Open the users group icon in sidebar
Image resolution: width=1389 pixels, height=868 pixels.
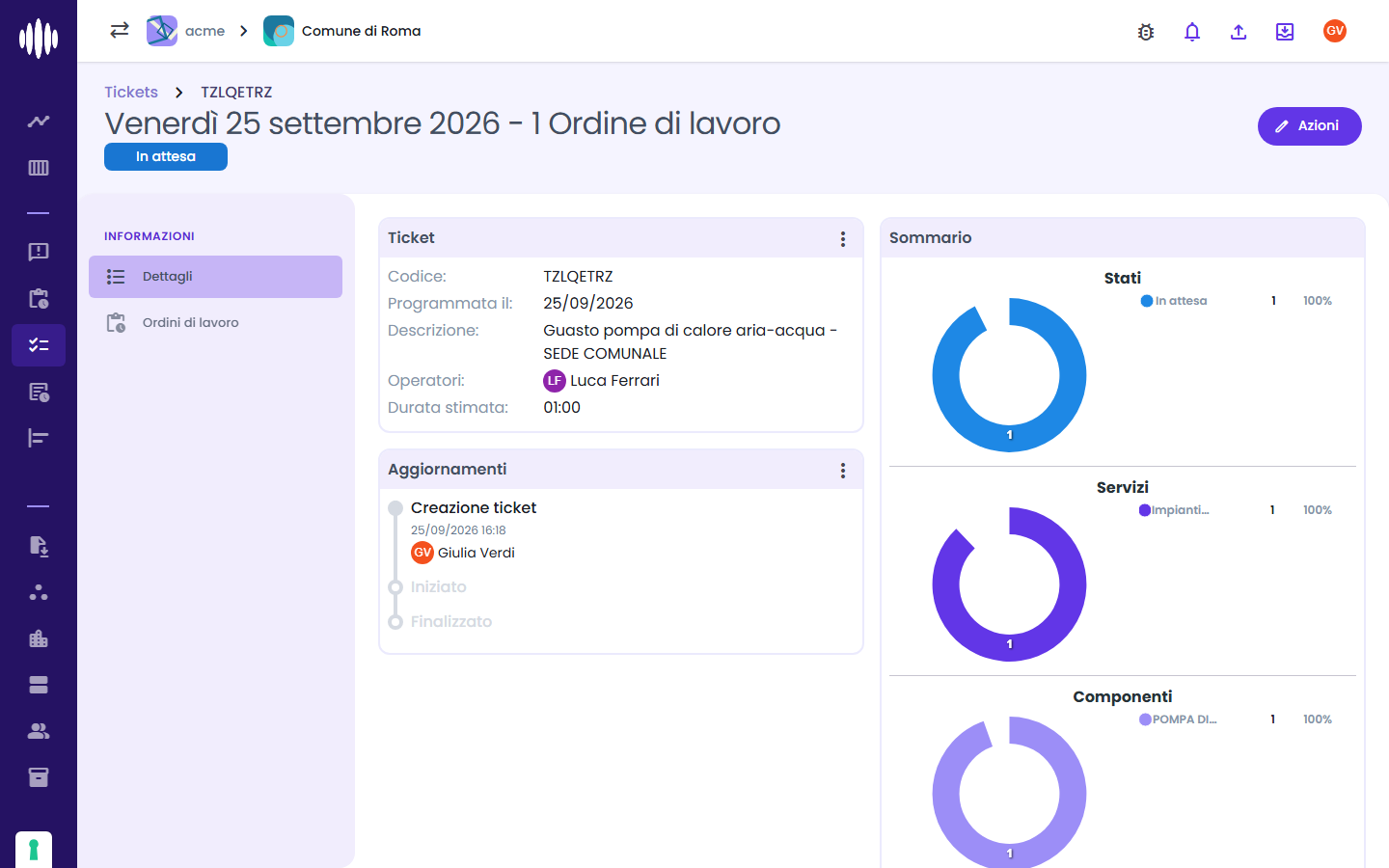tap(39, 731)
